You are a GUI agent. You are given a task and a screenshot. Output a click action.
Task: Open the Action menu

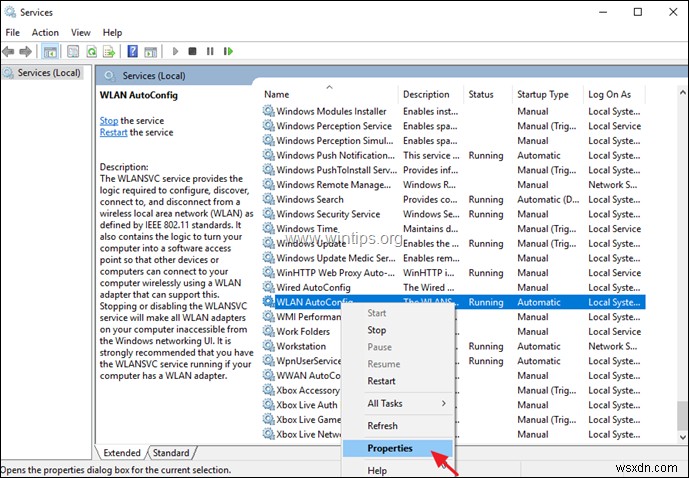point(45,32)
